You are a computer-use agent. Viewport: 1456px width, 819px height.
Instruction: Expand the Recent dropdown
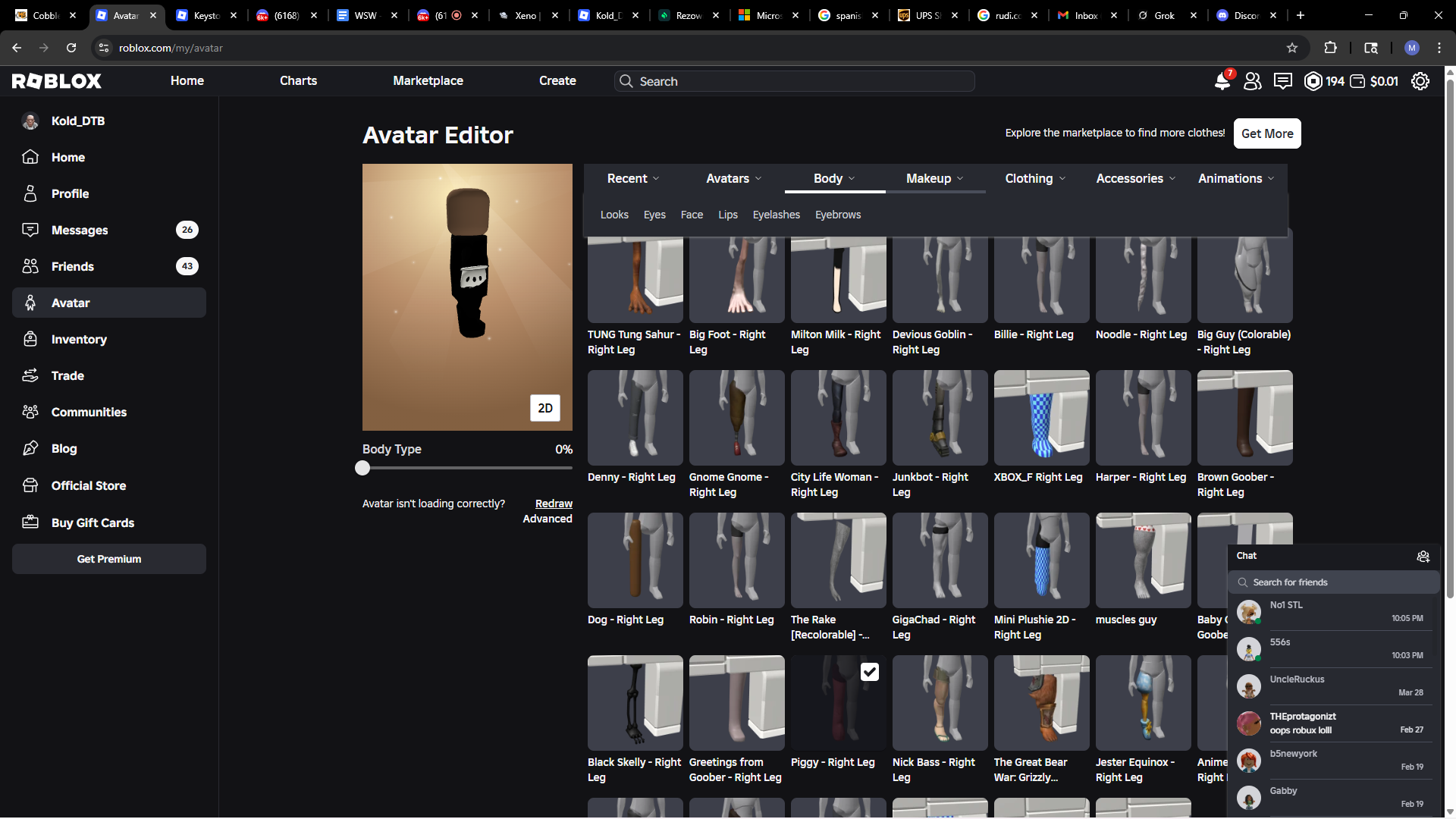coord(633,178)
